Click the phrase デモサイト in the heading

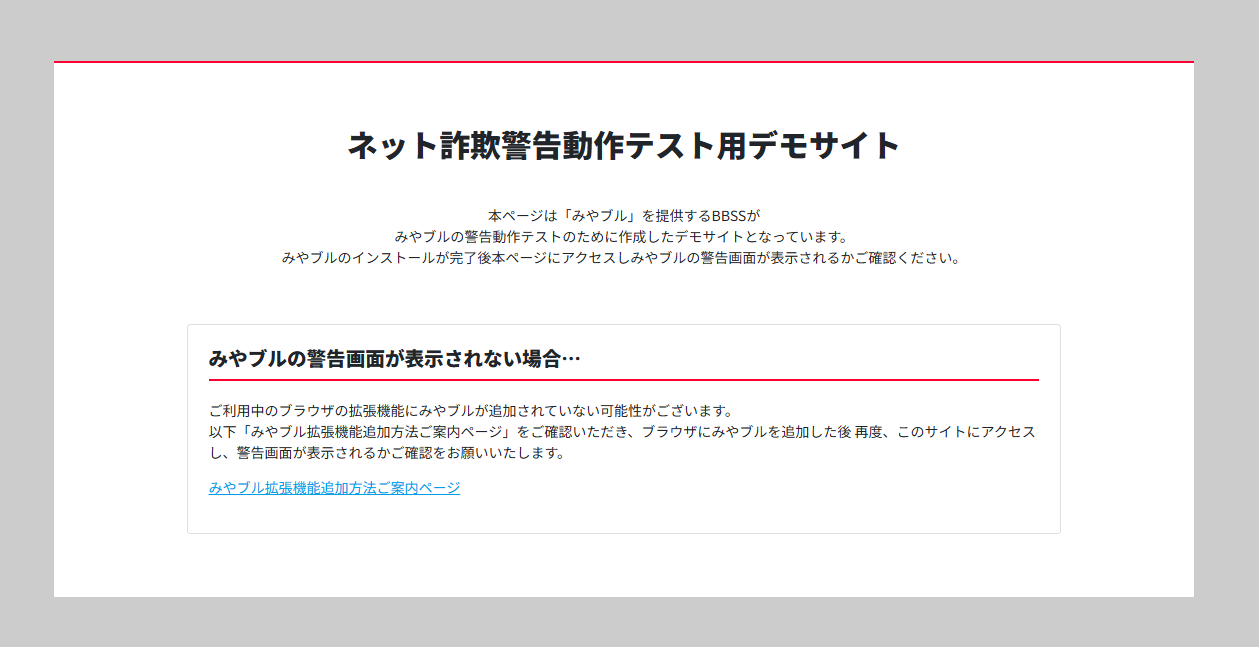point(822,145)
